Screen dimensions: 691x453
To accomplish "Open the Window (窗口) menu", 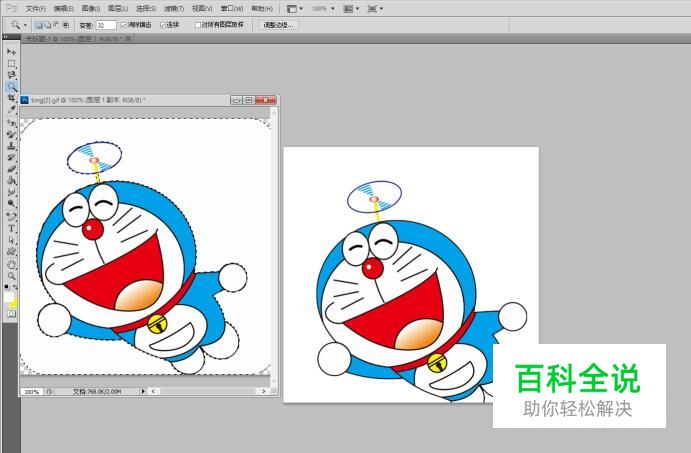I will tap(232, 8).
